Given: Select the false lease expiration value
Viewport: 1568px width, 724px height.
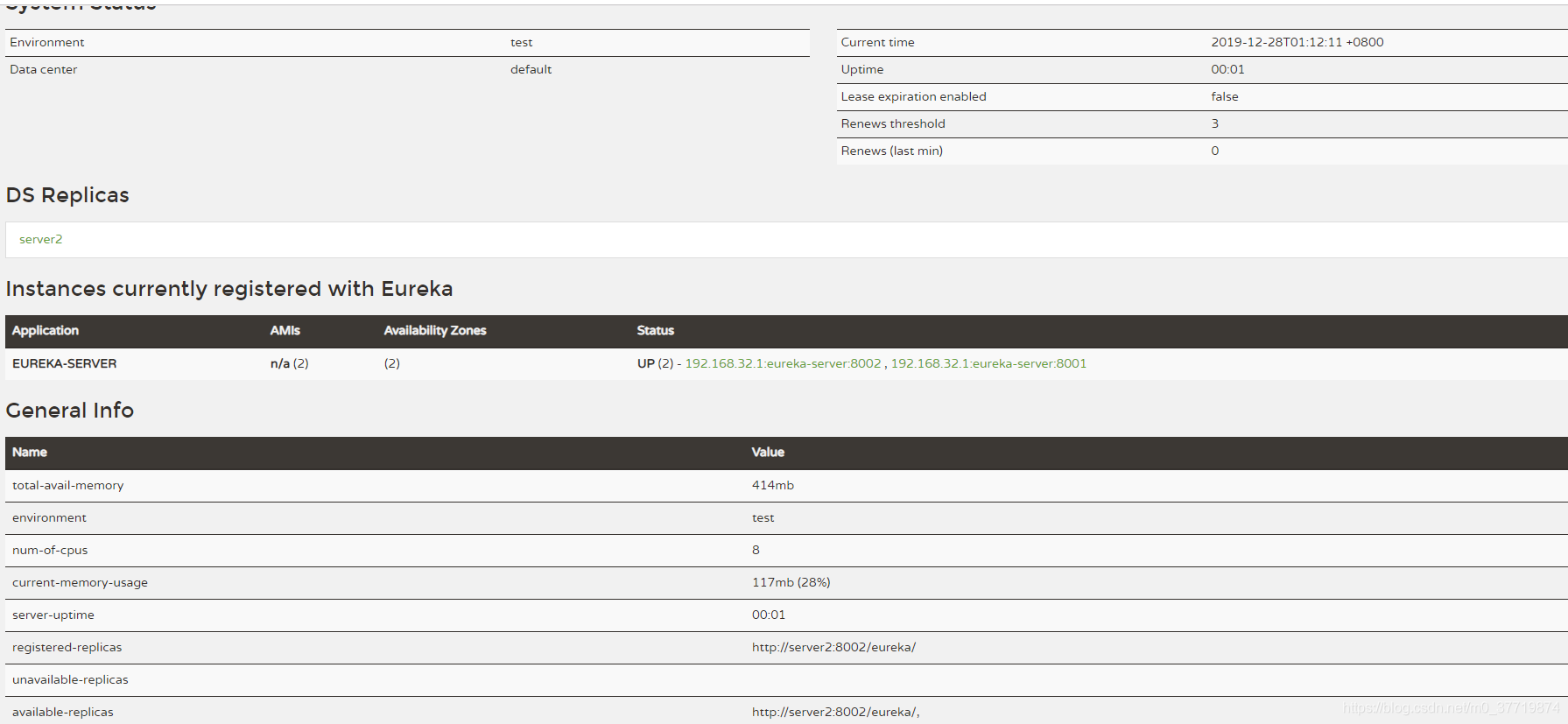Looking at the screenshot, I should 1225,96.
